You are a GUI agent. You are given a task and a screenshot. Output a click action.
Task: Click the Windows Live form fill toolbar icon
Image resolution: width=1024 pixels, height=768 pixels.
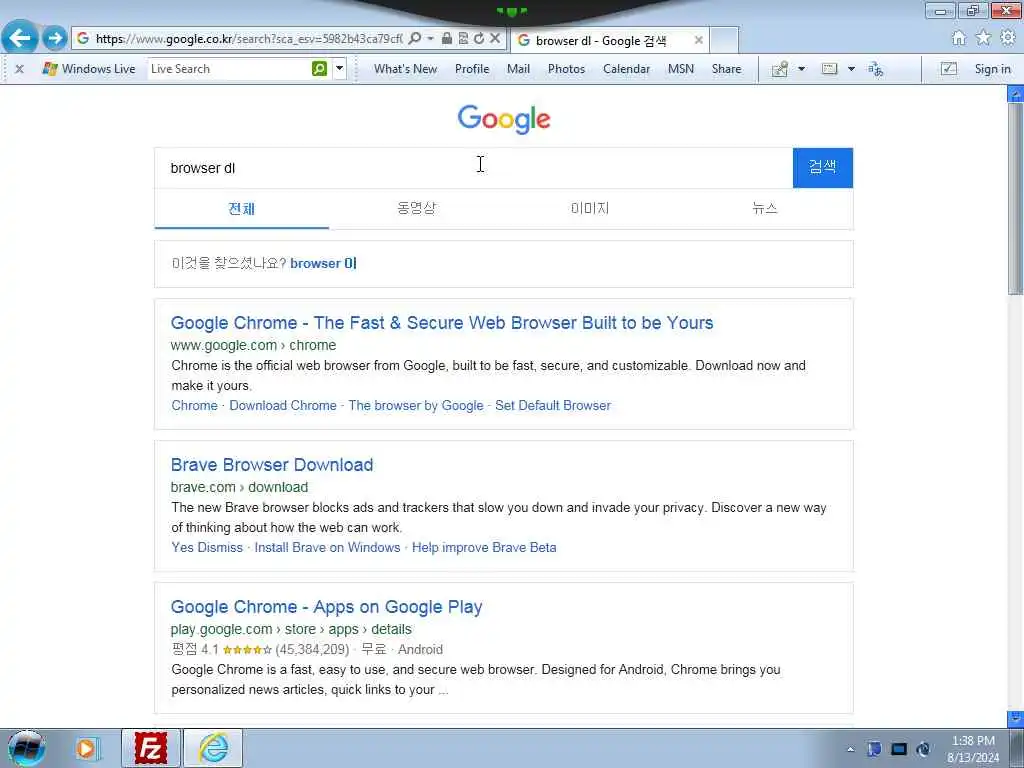click(829, 69)
